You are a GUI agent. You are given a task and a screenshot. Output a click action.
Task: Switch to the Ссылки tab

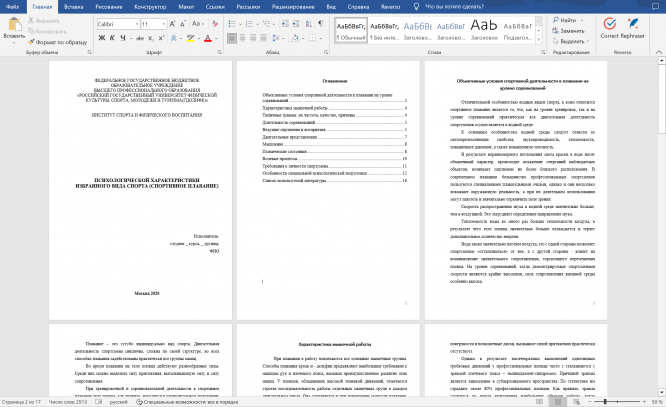215,7
